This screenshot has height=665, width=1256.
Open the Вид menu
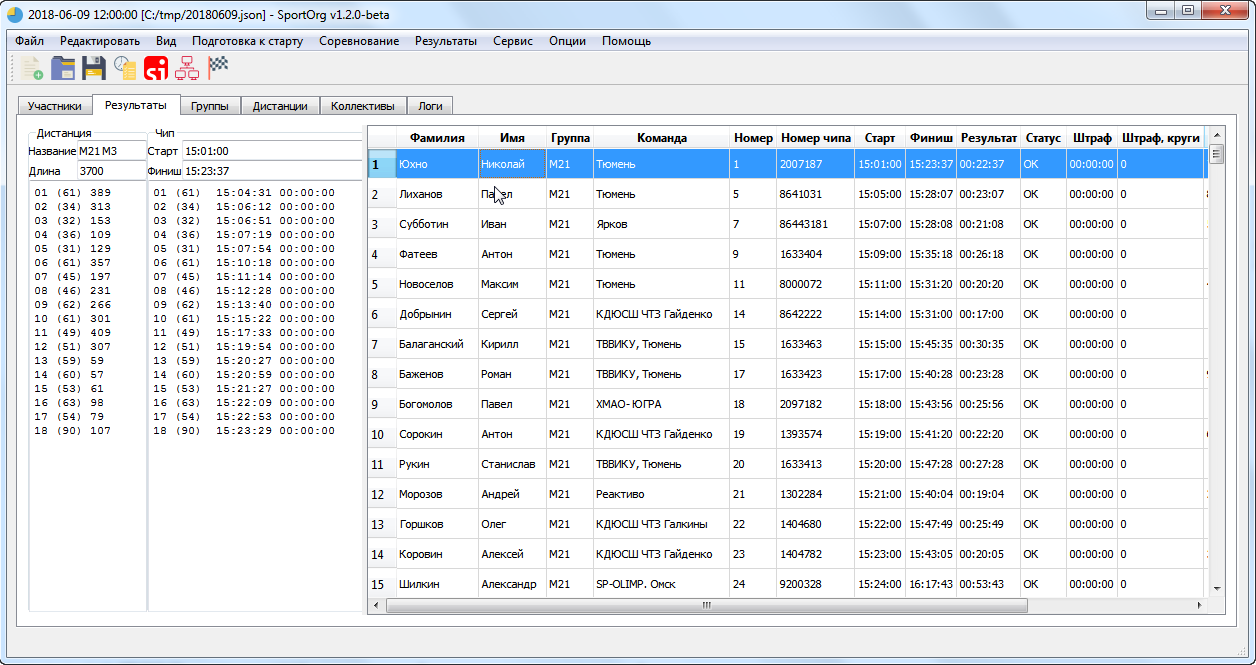pyautogui.click(x=166, y=41)
